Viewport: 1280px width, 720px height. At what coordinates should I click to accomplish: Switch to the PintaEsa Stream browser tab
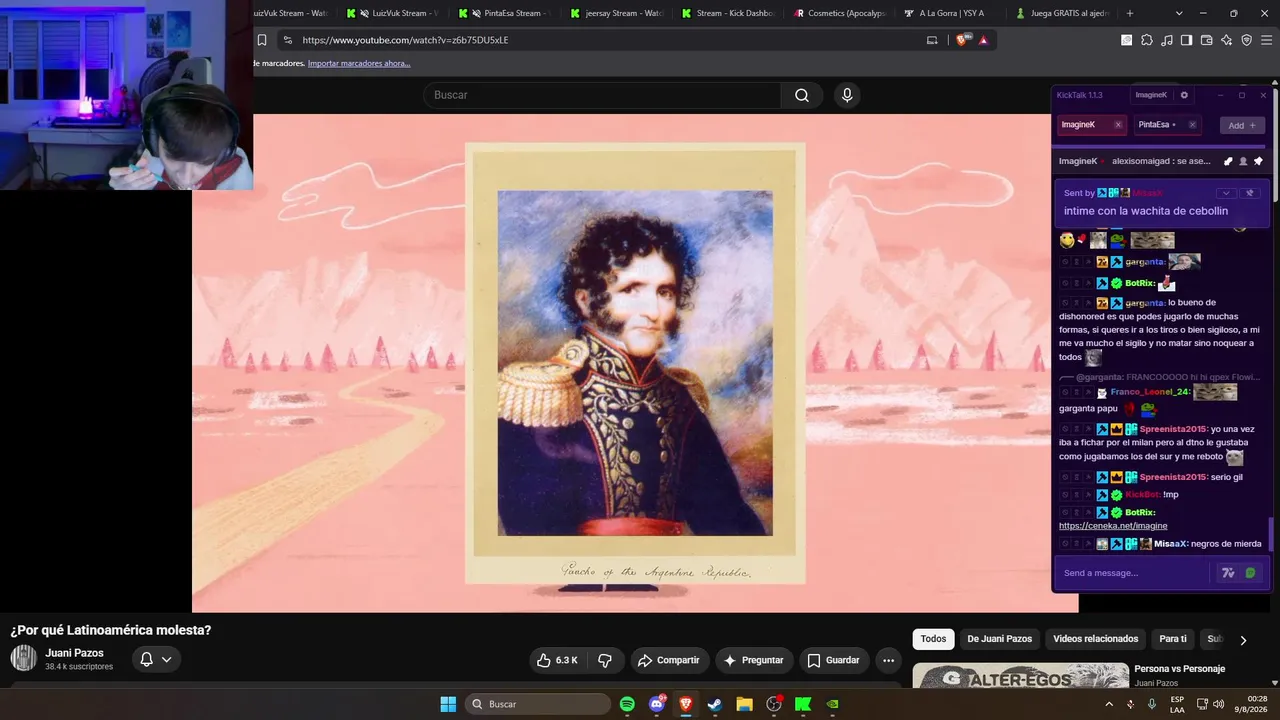[x=505, y=13]
